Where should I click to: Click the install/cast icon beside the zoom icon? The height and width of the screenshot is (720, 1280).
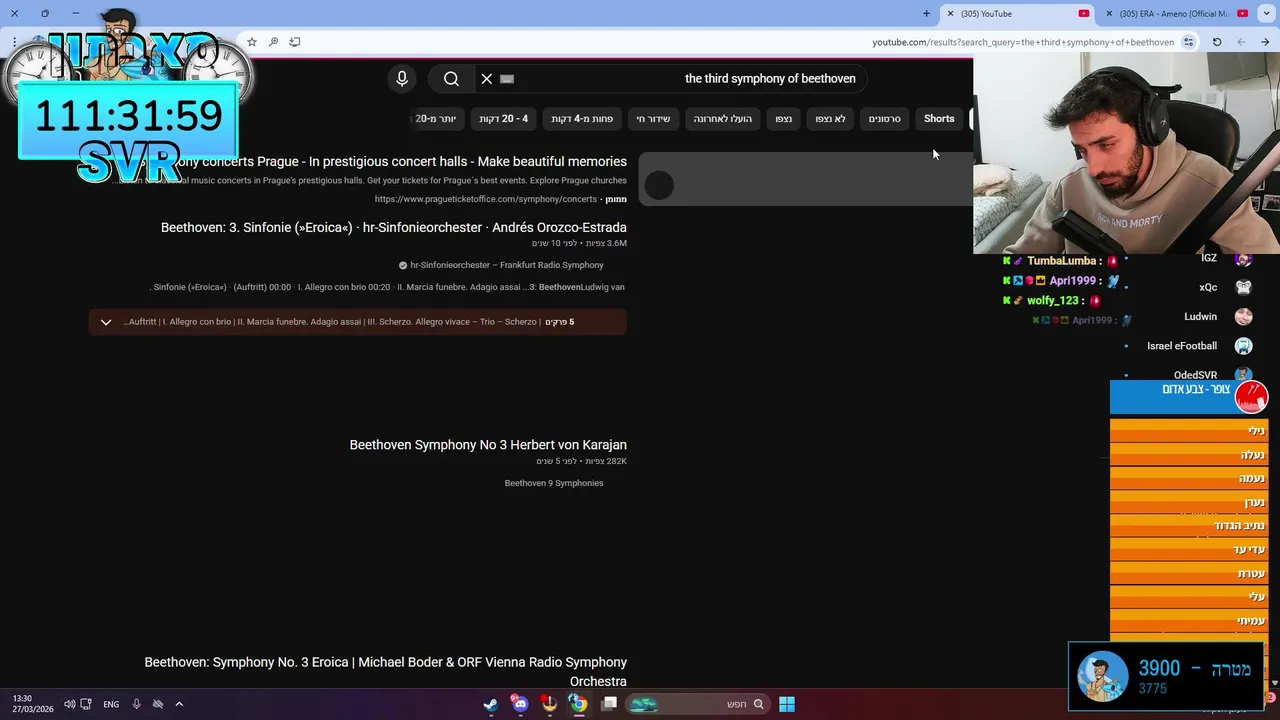tap(295, 42)
